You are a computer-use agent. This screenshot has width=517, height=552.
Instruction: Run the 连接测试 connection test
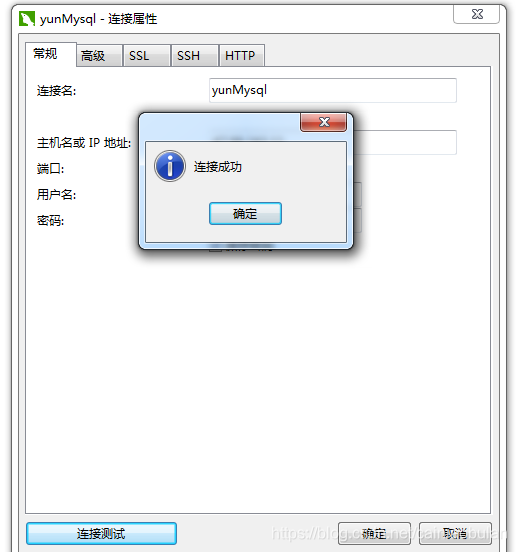click(x=101, y=533)
